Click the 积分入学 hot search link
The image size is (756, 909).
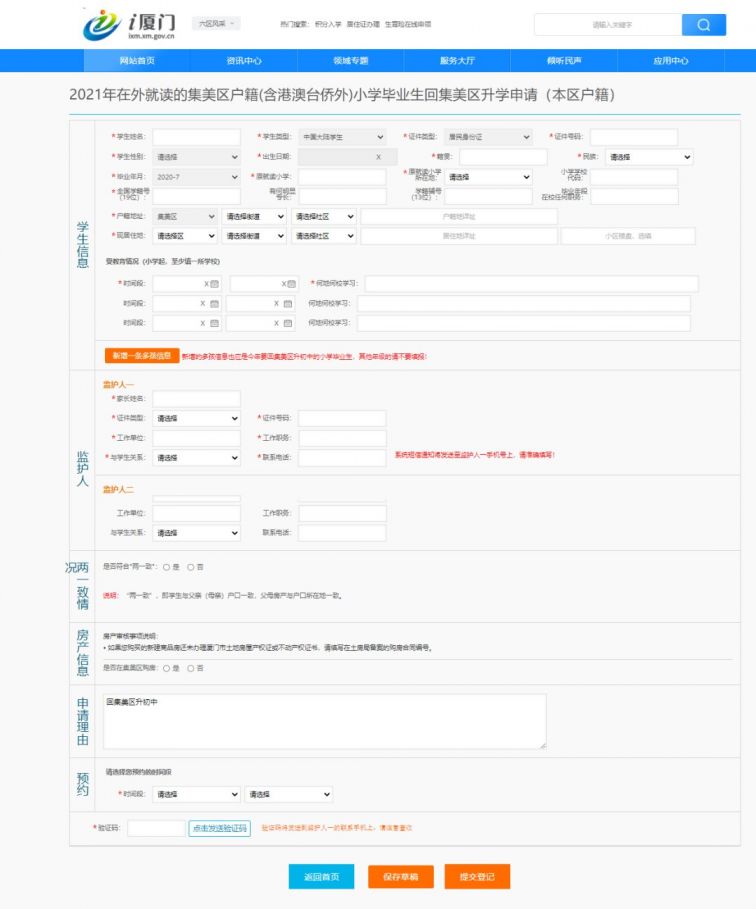tap(328, 24)
